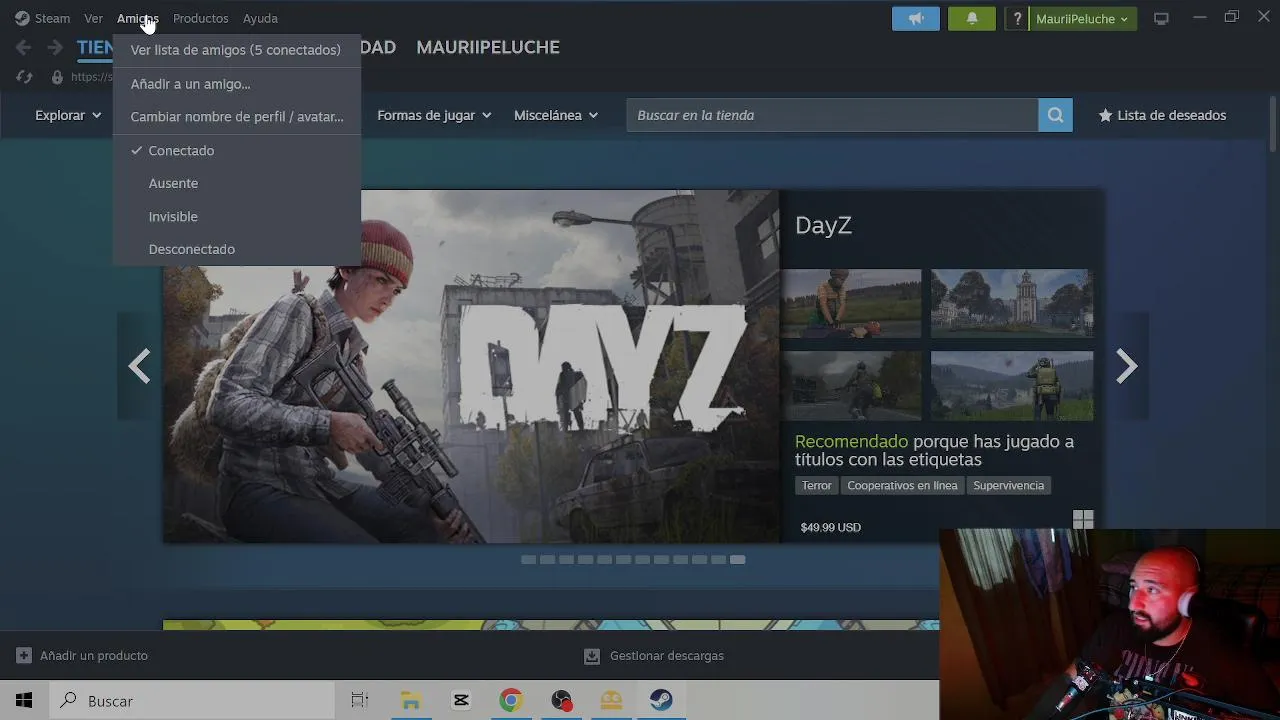Click the plus icon beside Añadir un producto
Viewport: 1280px width, 720px height.
[24, 656]
